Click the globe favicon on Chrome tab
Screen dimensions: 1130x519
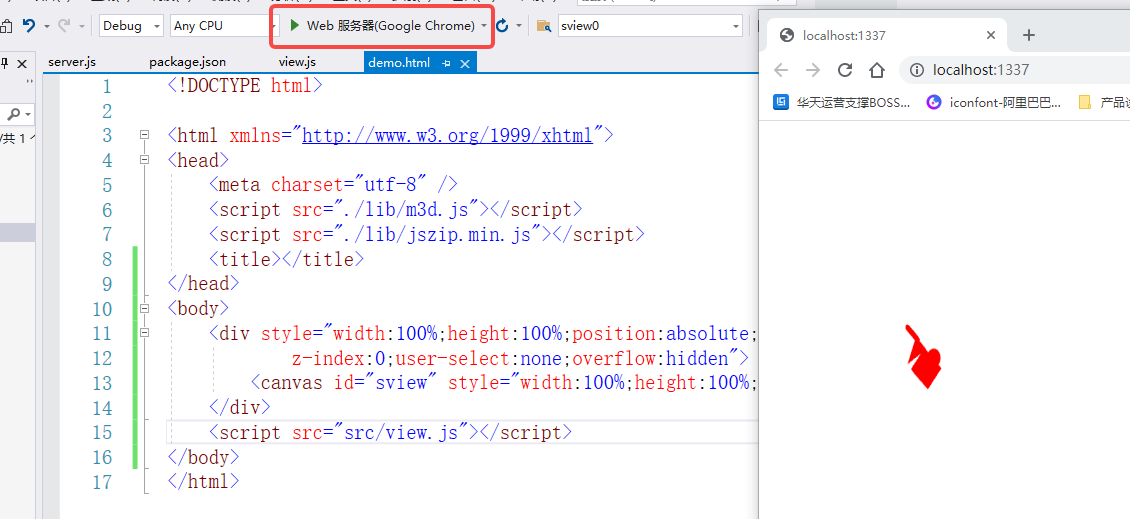788,35
